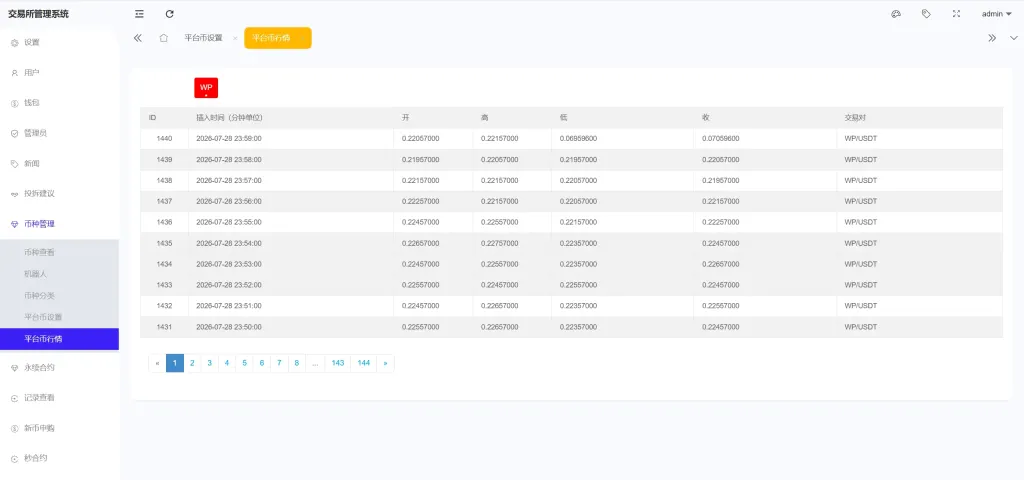Open the admin user dropdown

(997, 14)
